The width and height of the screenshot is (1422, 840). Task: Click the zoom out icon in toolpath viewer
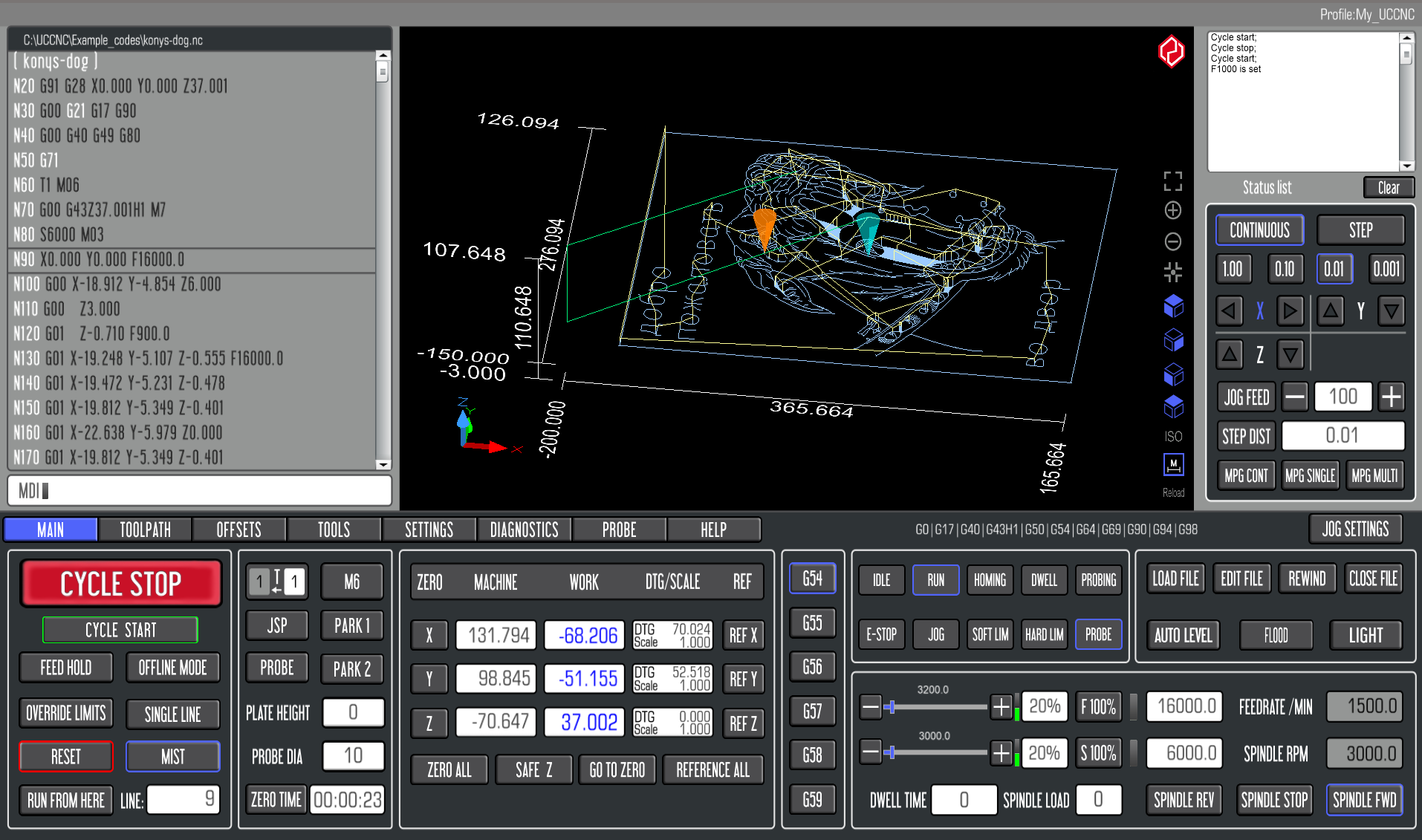click(1172, 242)
